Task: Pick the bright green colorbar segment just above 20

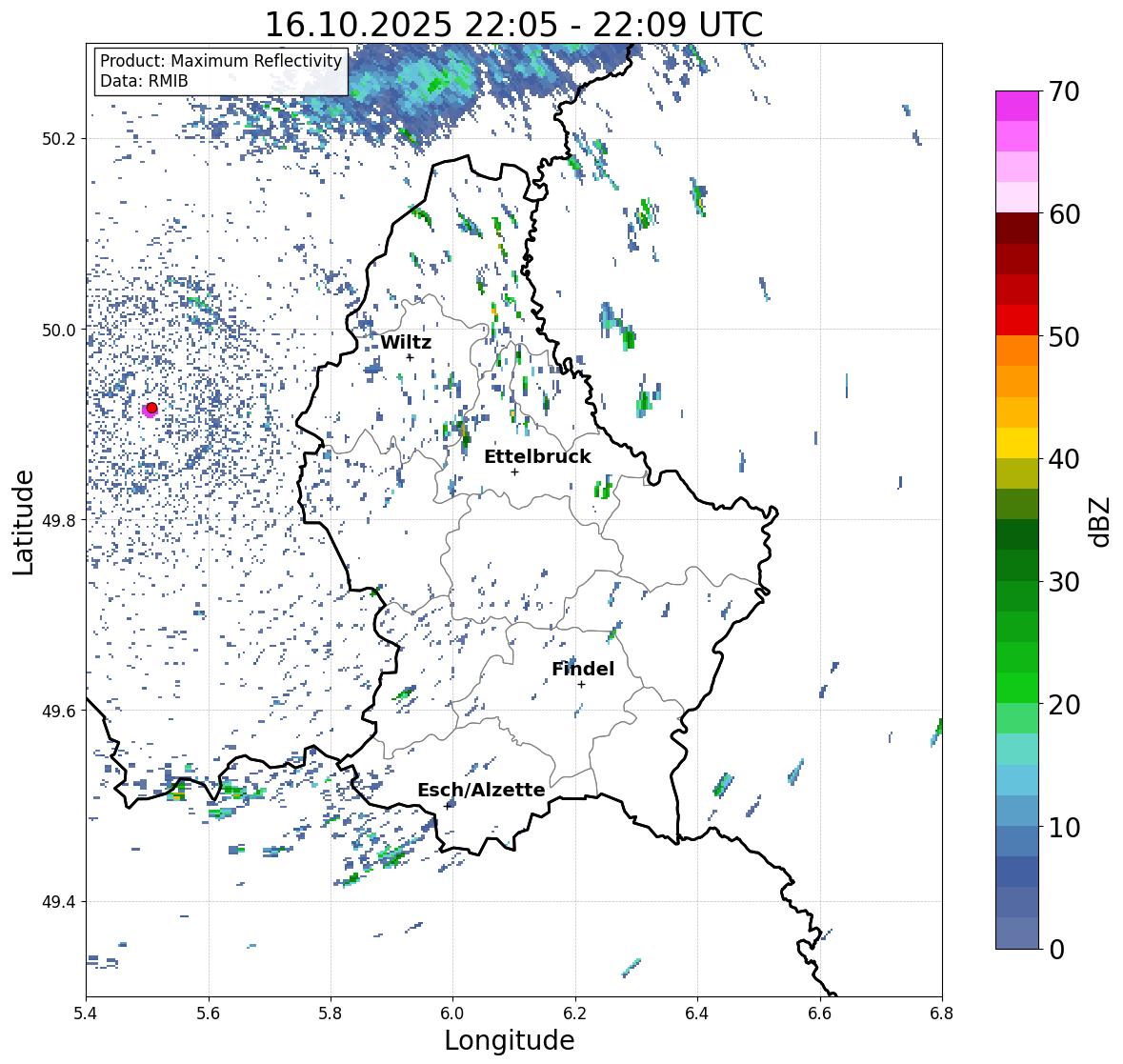Action: (x=1017, y=688)
